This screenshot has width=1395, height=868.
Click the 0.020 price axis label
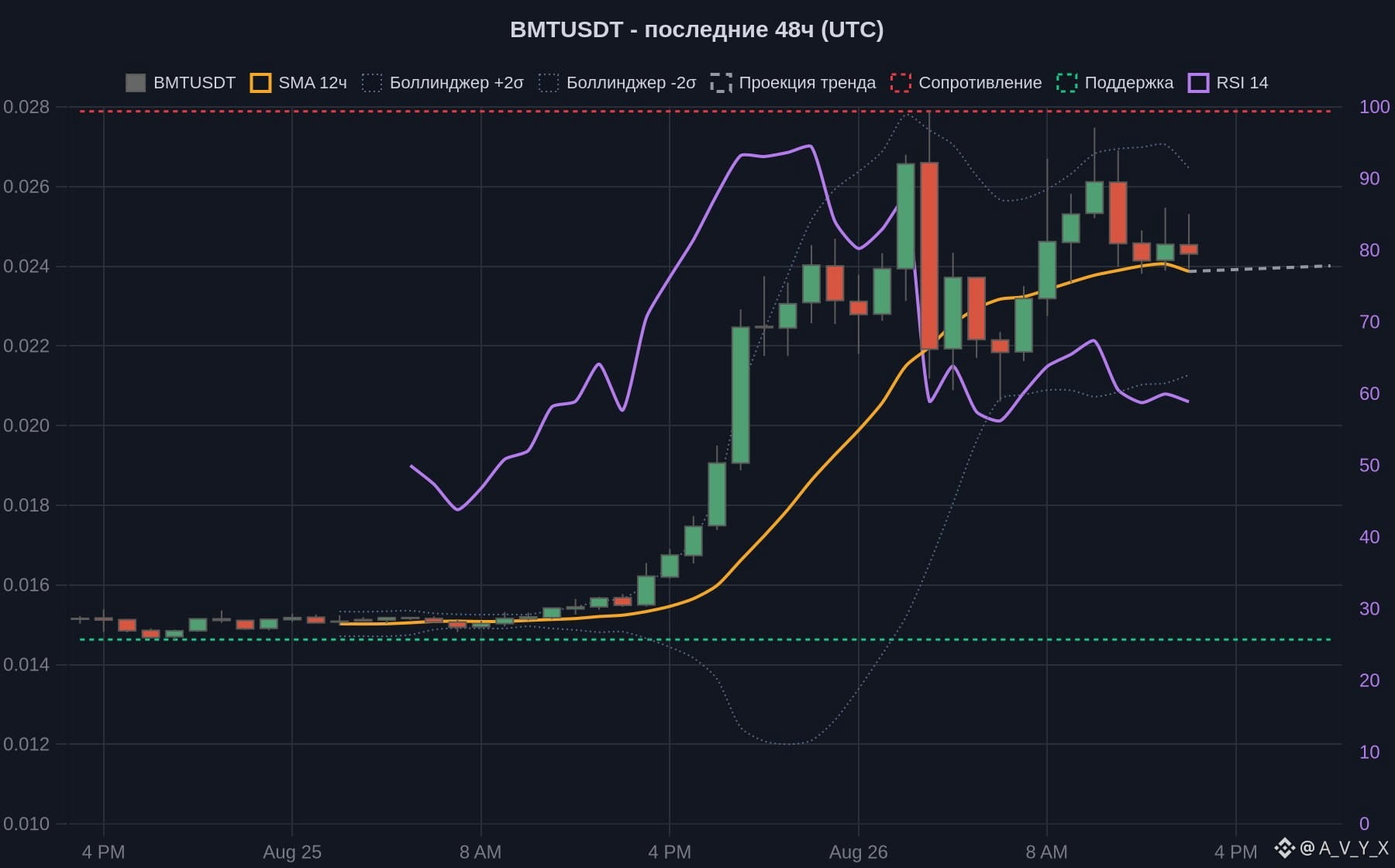click(x=26, y=425)
